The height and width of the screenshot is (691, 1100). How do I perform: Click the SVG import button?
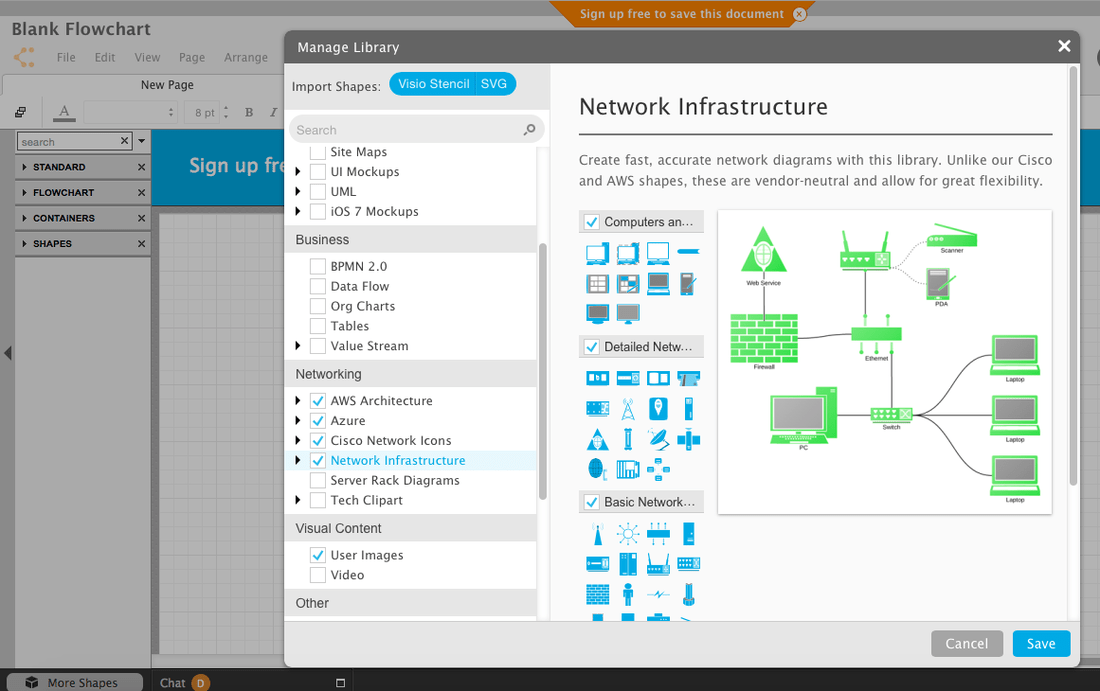[495, 84]
